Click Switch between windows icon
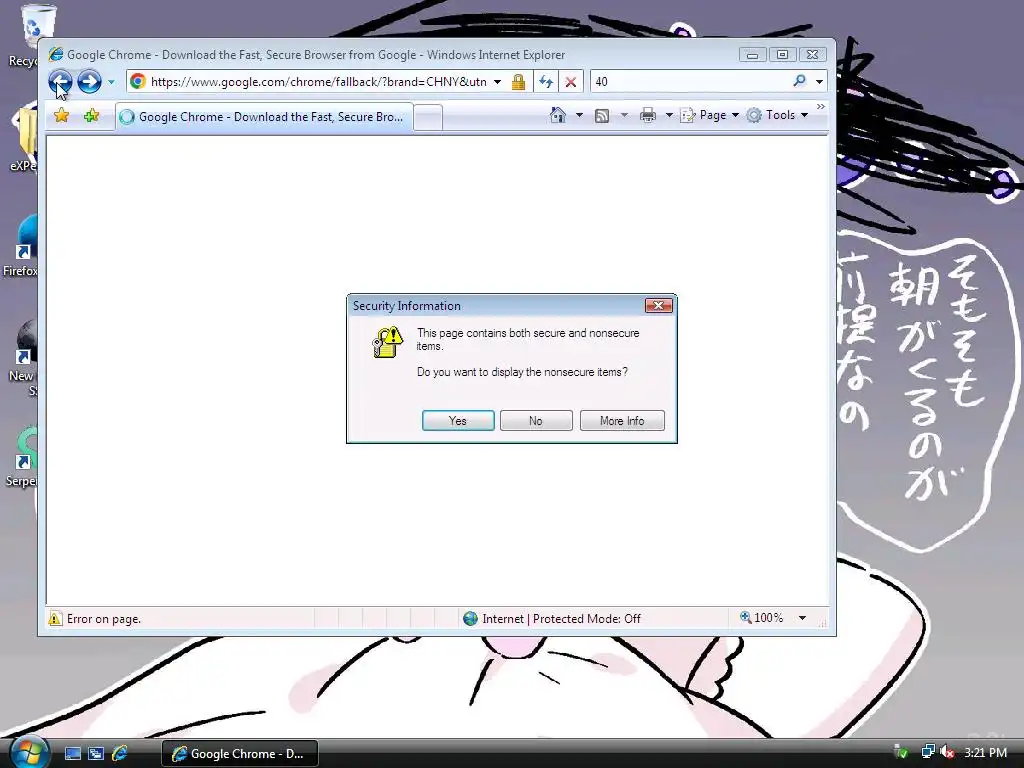The image size is (1024, 768). pos(96,754)
